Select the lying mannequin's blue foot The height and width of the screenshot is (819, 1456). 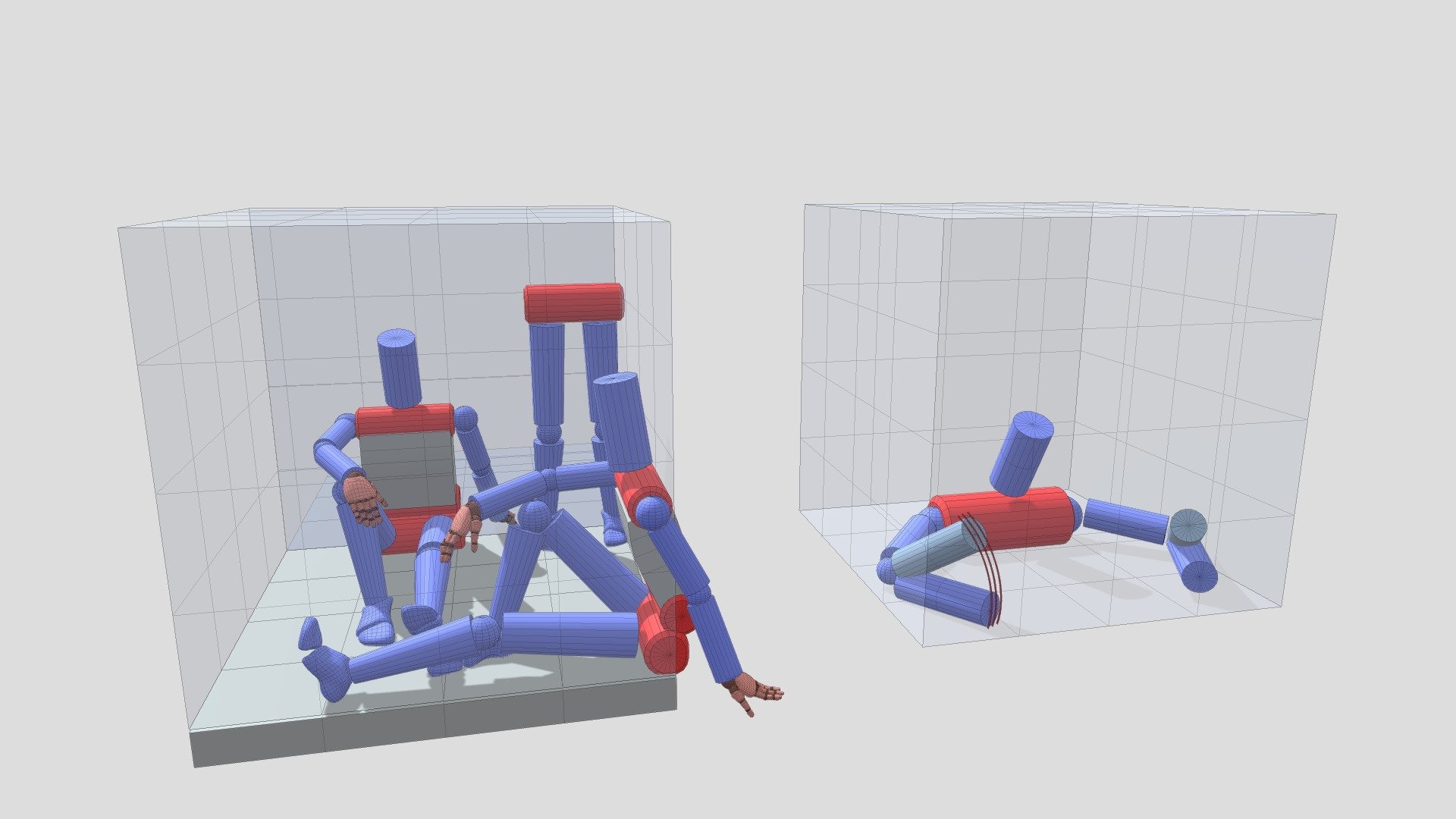coord(328,673)
